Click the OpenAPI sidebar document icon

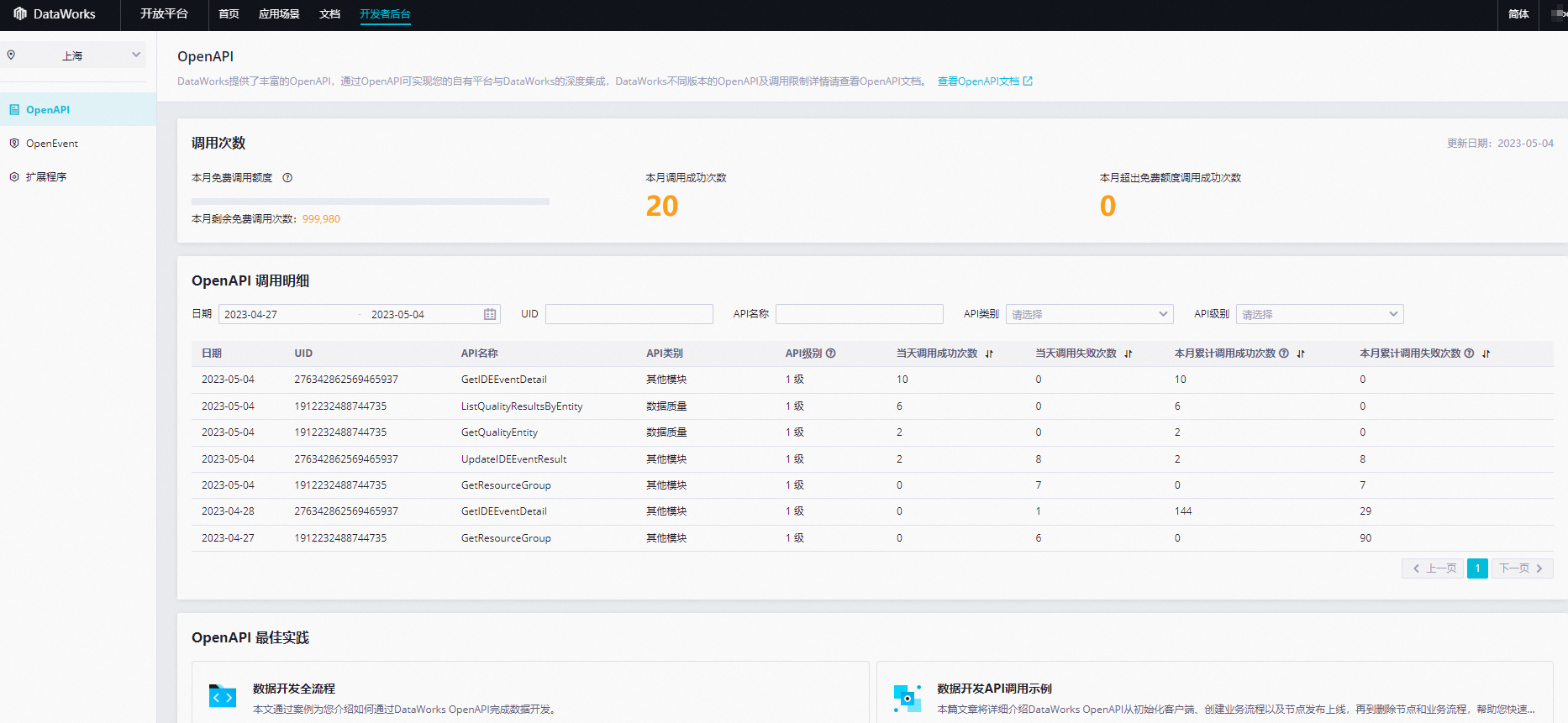[x=14, y=109]
